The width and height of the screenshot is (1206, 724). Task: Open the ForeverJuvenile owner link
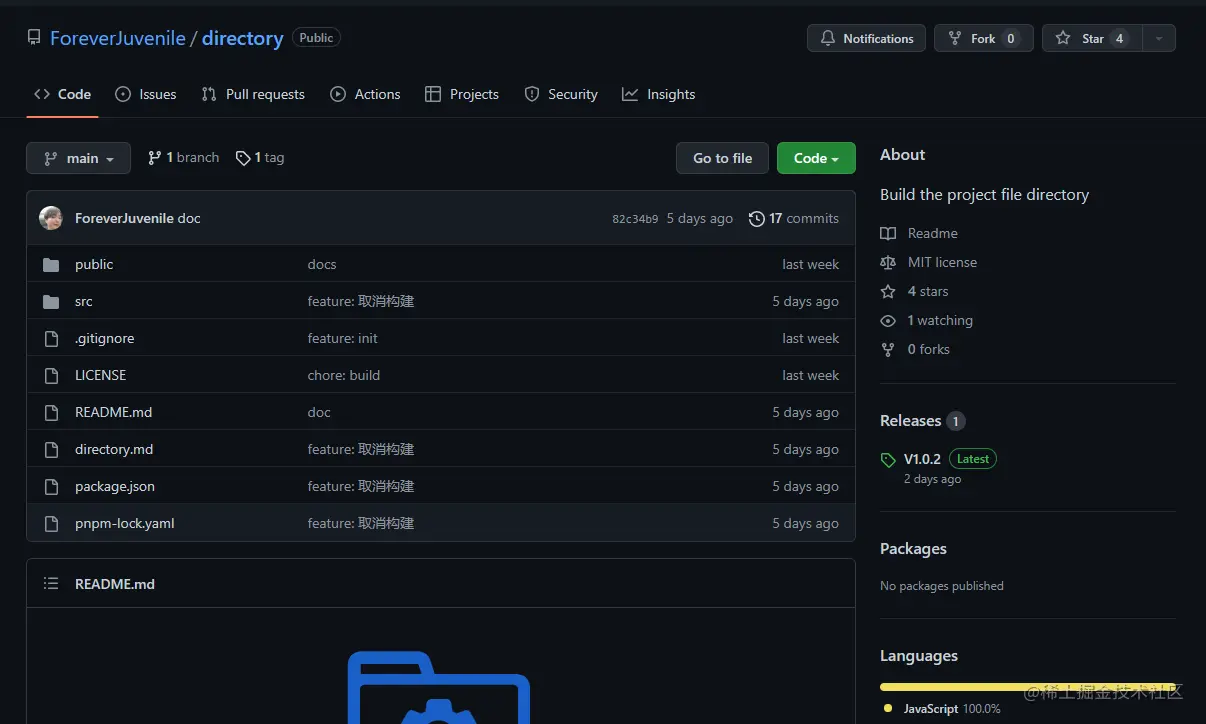118,38
